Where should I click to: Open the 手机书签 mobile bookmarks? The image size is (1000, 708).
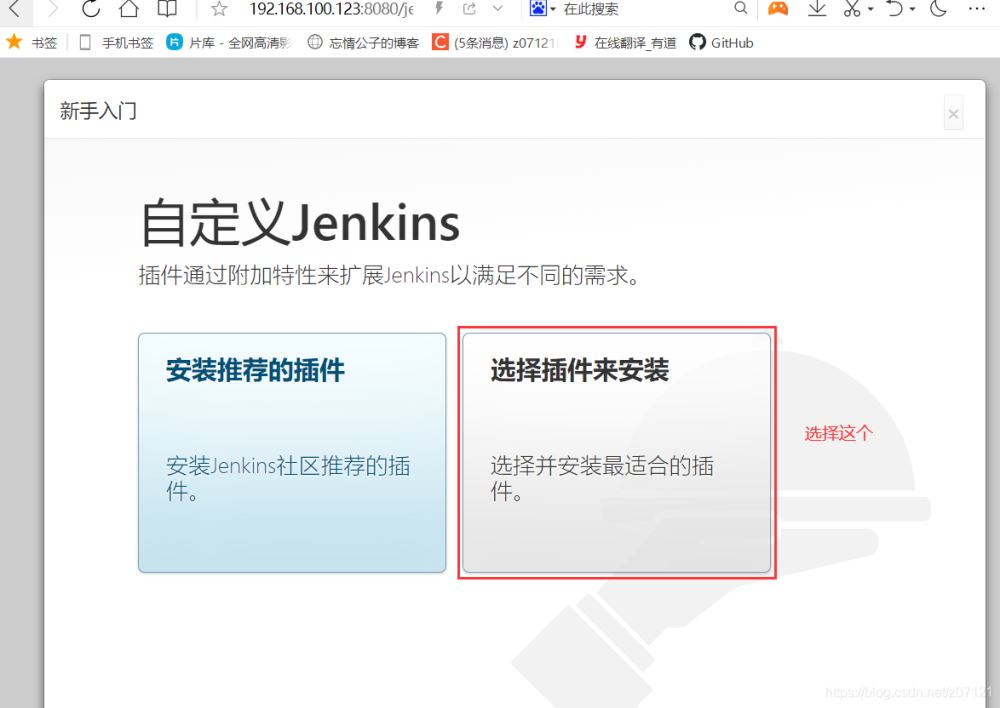click(x=116, y=43)
